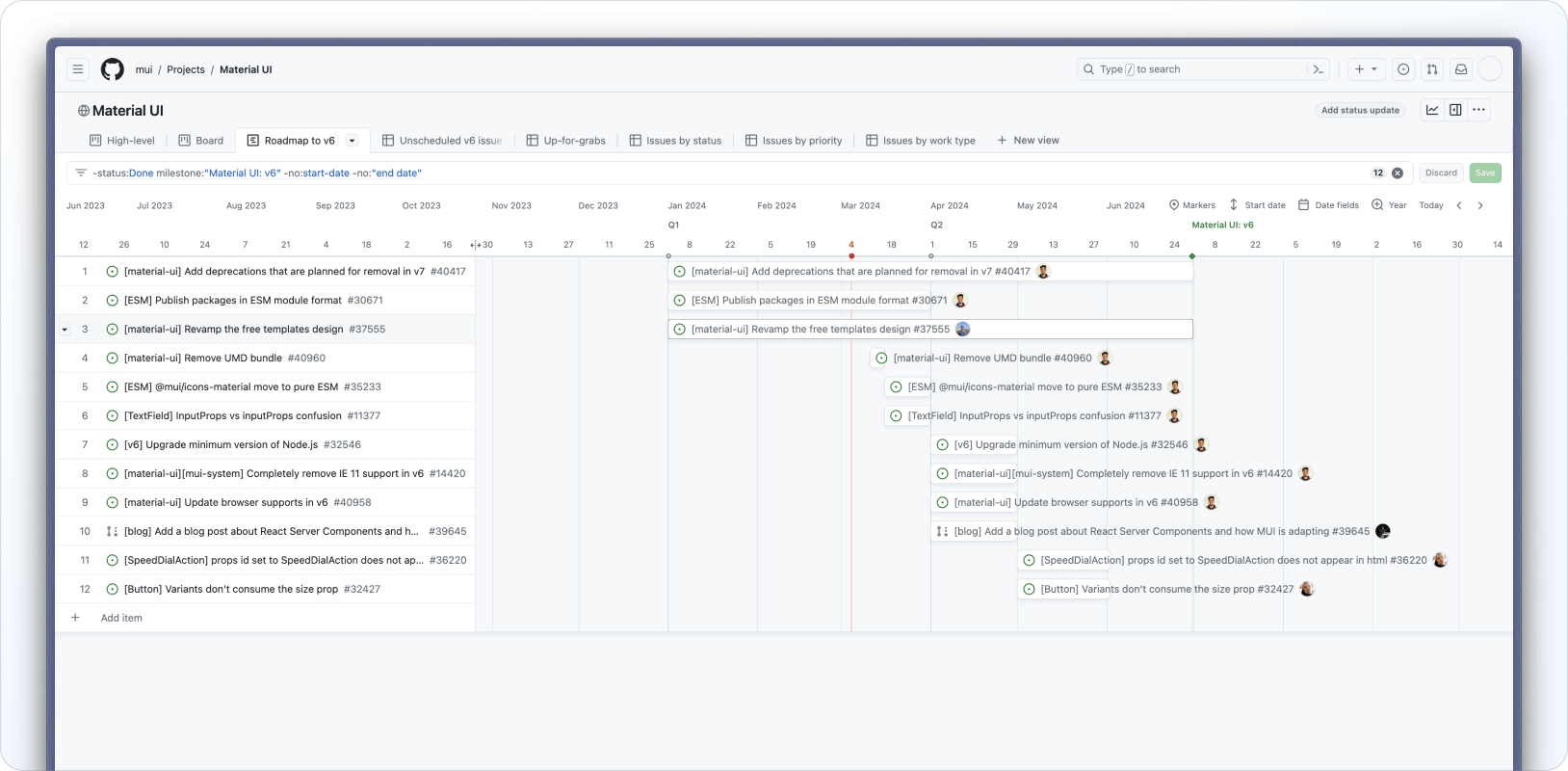1568x771 pixels.
Task: Open the hamburger navigation menu
Action: [x=78, y=69]
